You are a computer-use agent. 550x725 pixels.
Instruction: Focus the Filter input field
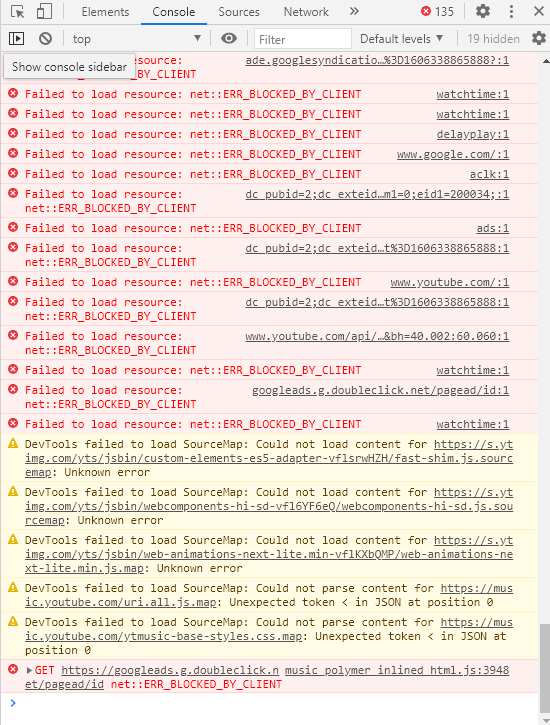[303, 39]
